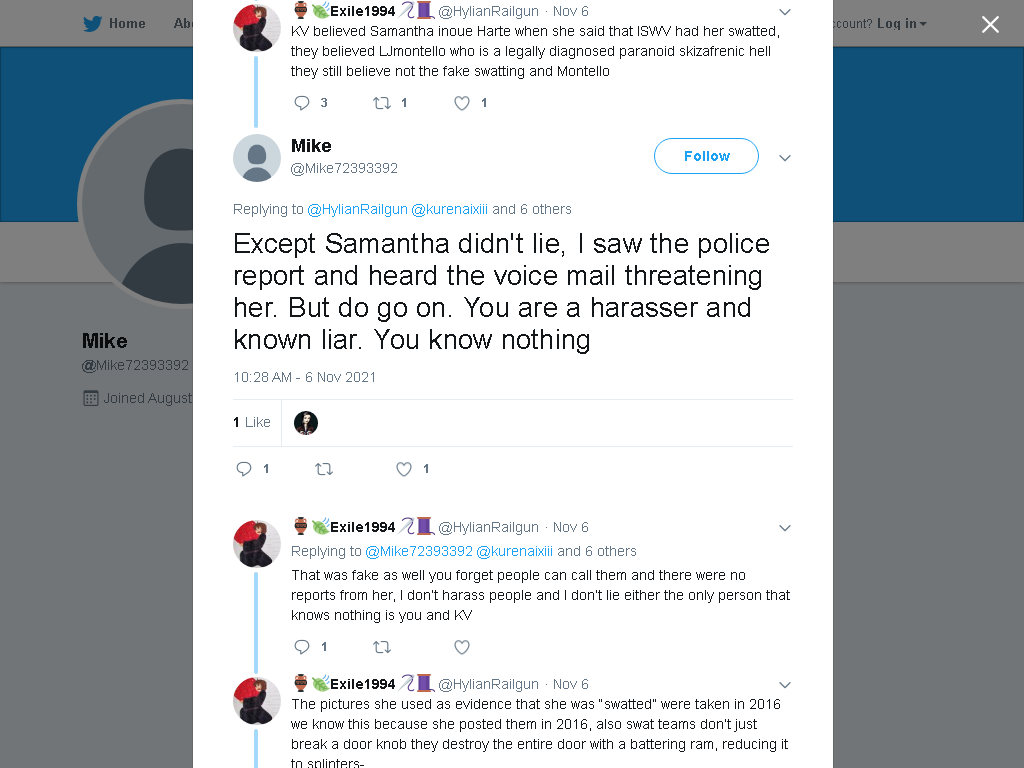Retweet Mike's main tweet

324,469
